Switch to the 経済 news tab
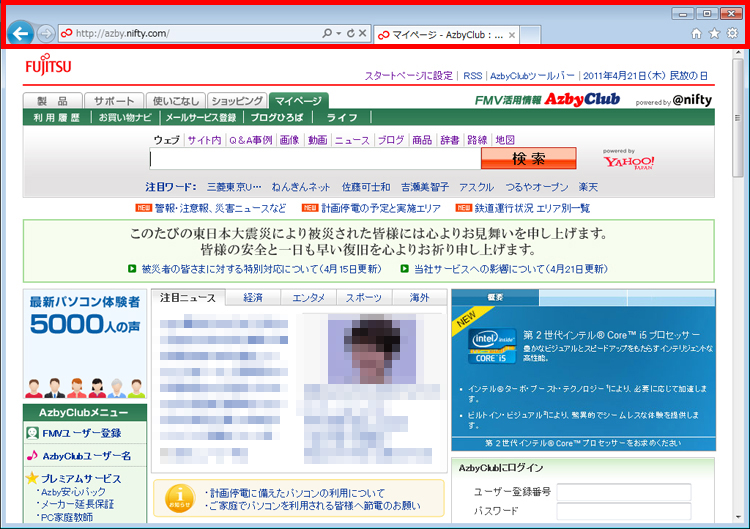Viewport: 750px width, 529px height. (253, 298)
